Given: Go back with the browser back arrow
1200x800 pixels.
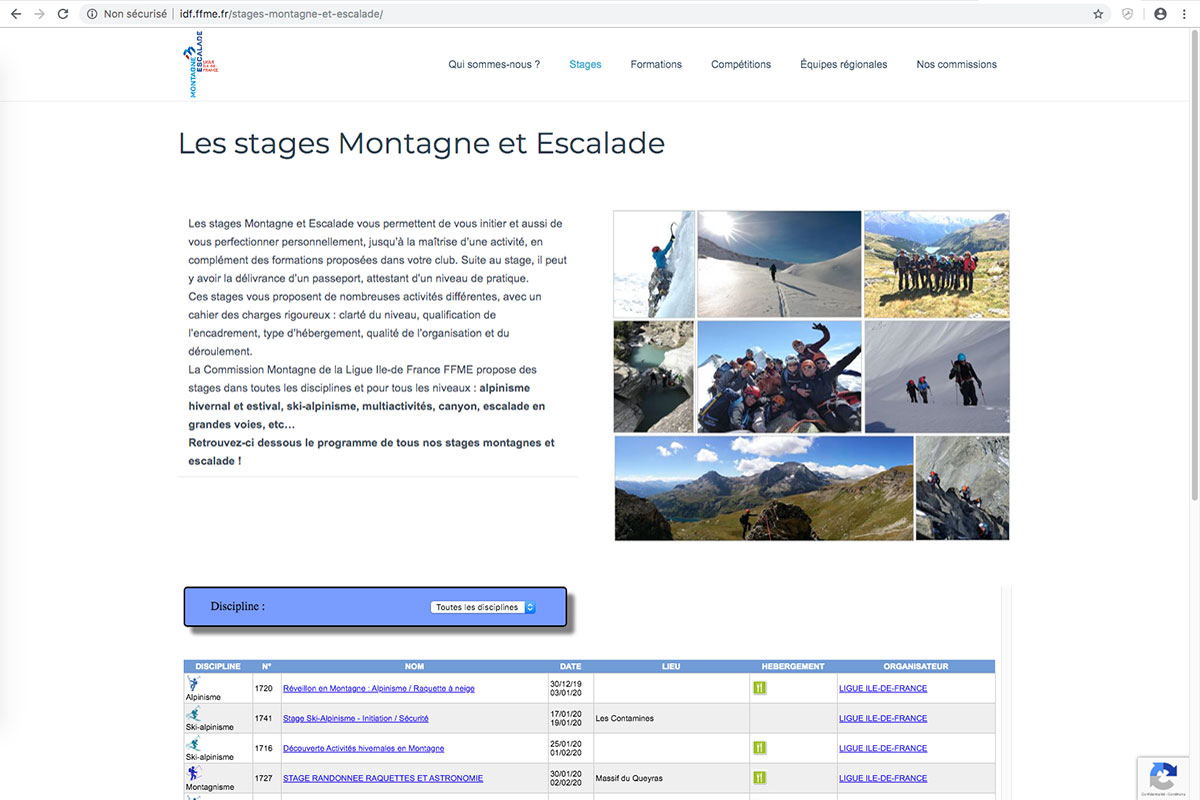Looking at the screenshot, I should coord(15,14).
